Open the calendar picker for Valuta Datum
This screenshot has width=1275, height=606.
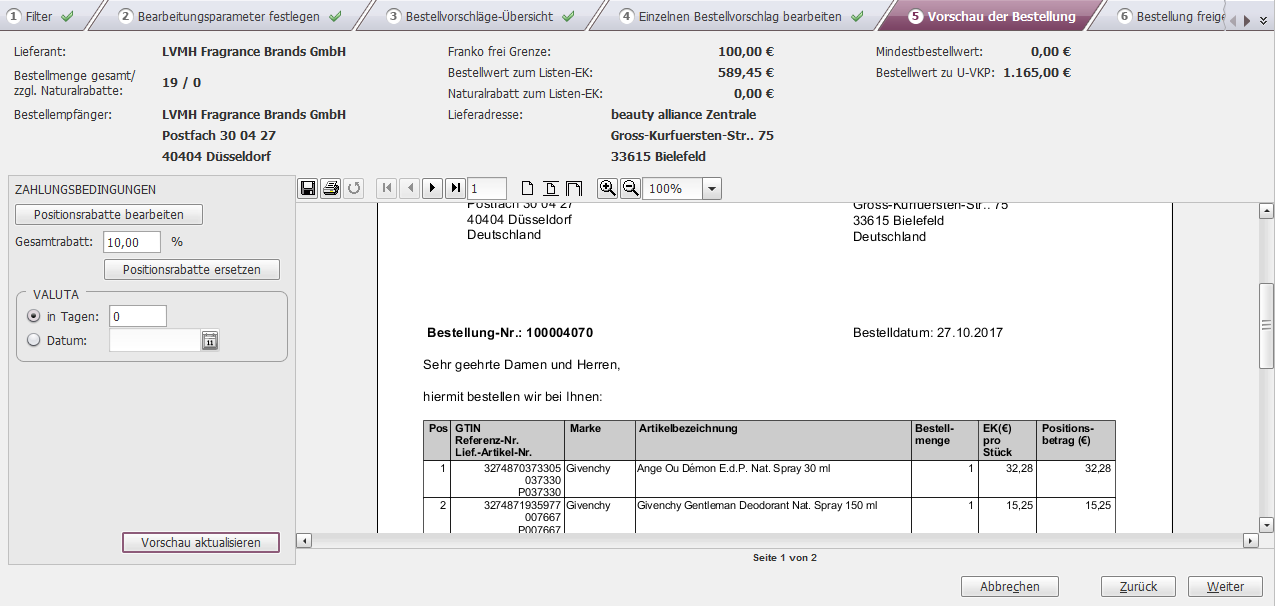click(x=210, y=341)
